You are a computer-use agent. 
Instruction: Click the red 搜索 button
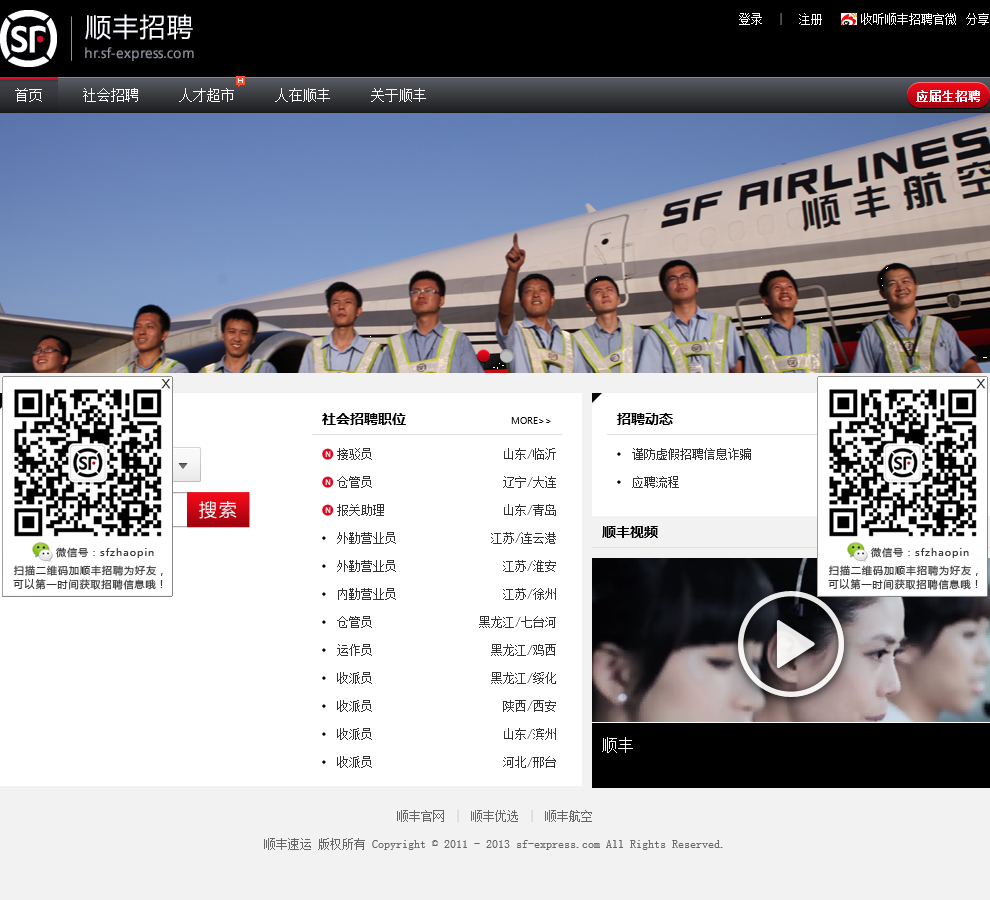(x=218, y=509)
